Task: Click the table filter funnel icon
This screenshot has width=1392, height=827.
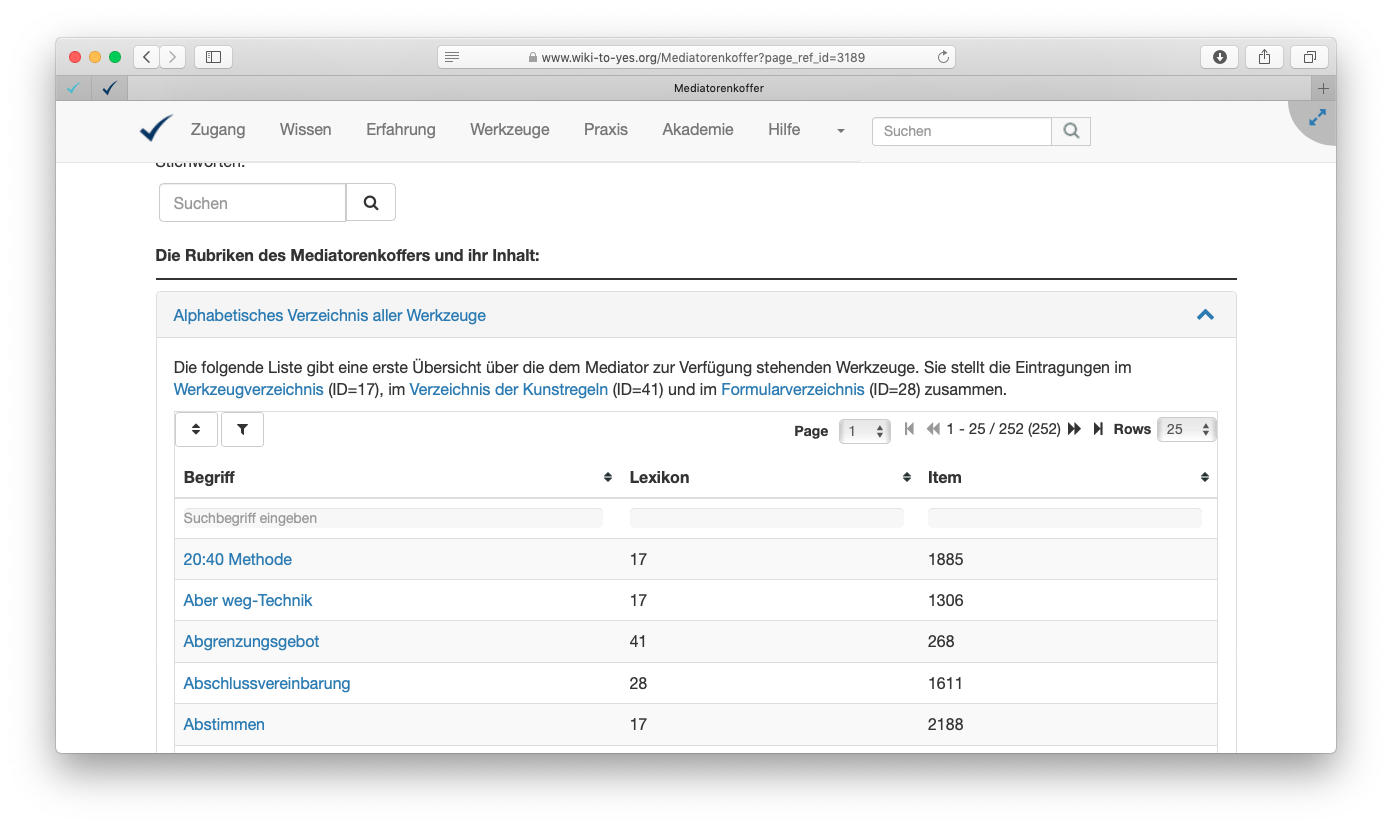Action: point(242,429)
